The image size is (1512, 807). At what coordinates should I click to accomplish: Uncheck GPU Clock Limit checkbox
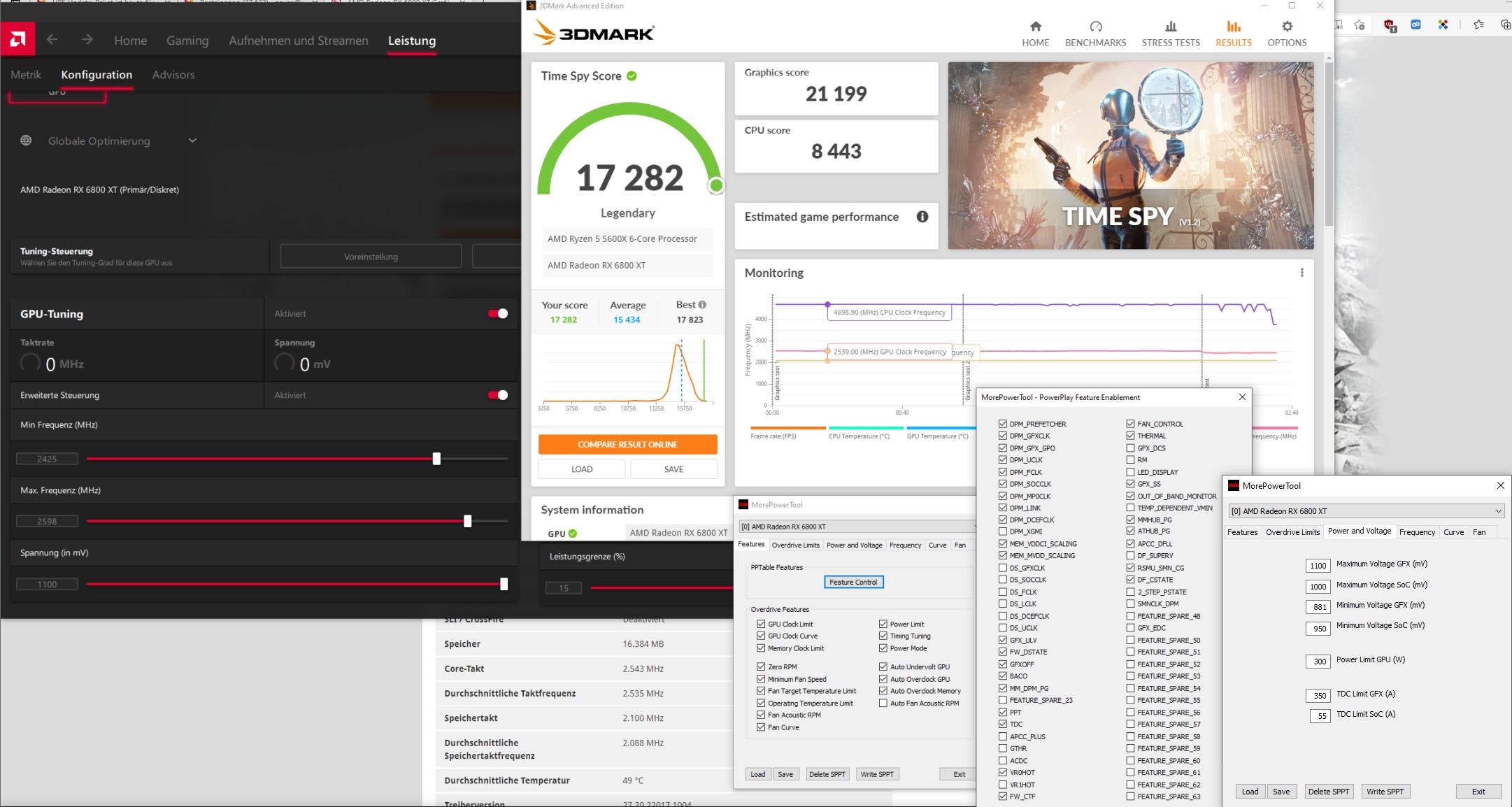pos(761,624)
